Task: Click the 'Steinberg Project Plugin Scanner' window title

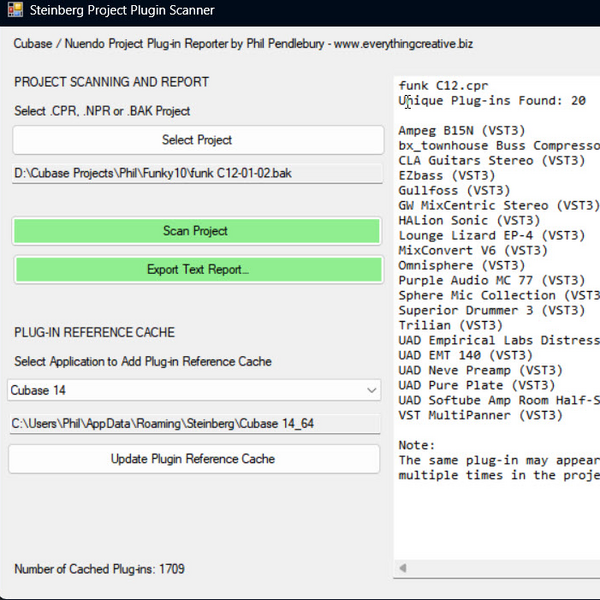Action: 122,10
